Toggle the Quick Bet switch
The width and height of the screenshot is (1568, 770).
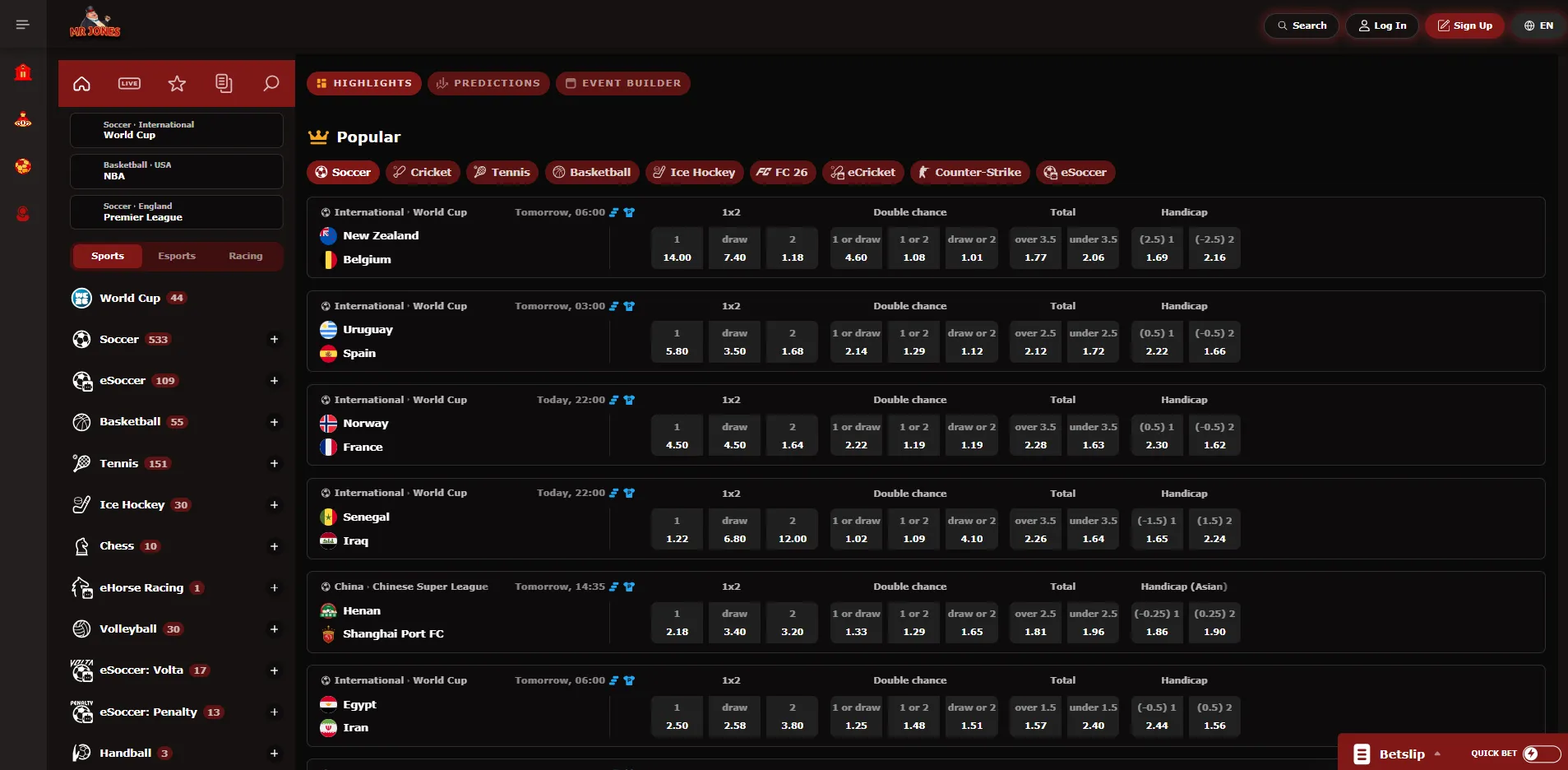coord(1541,754)
